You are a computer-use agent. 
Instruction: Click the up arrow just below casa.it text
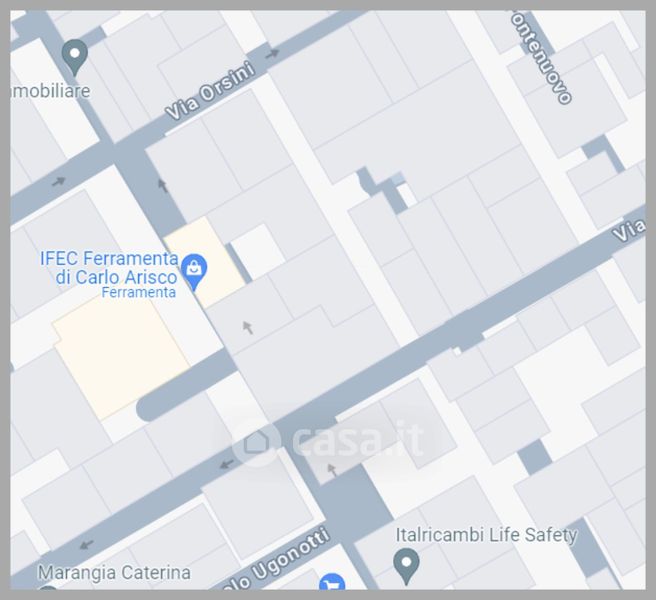pyautogui.click(x=332, y=470)
